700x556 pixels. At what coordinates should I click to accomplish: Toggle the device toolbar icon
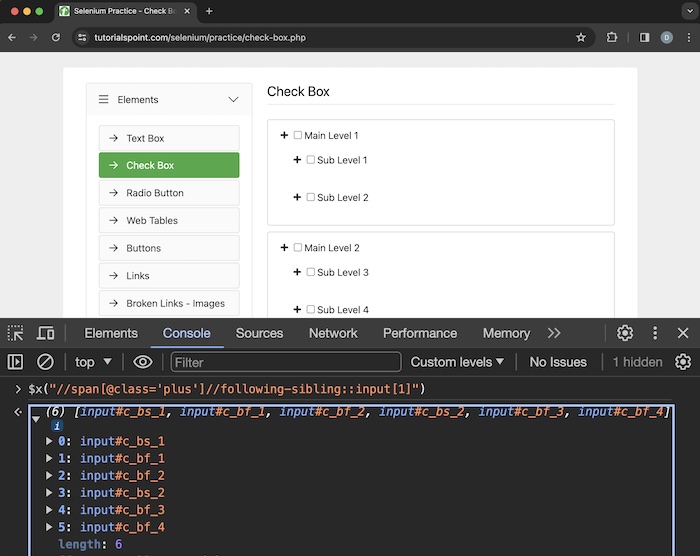[46, 333]
